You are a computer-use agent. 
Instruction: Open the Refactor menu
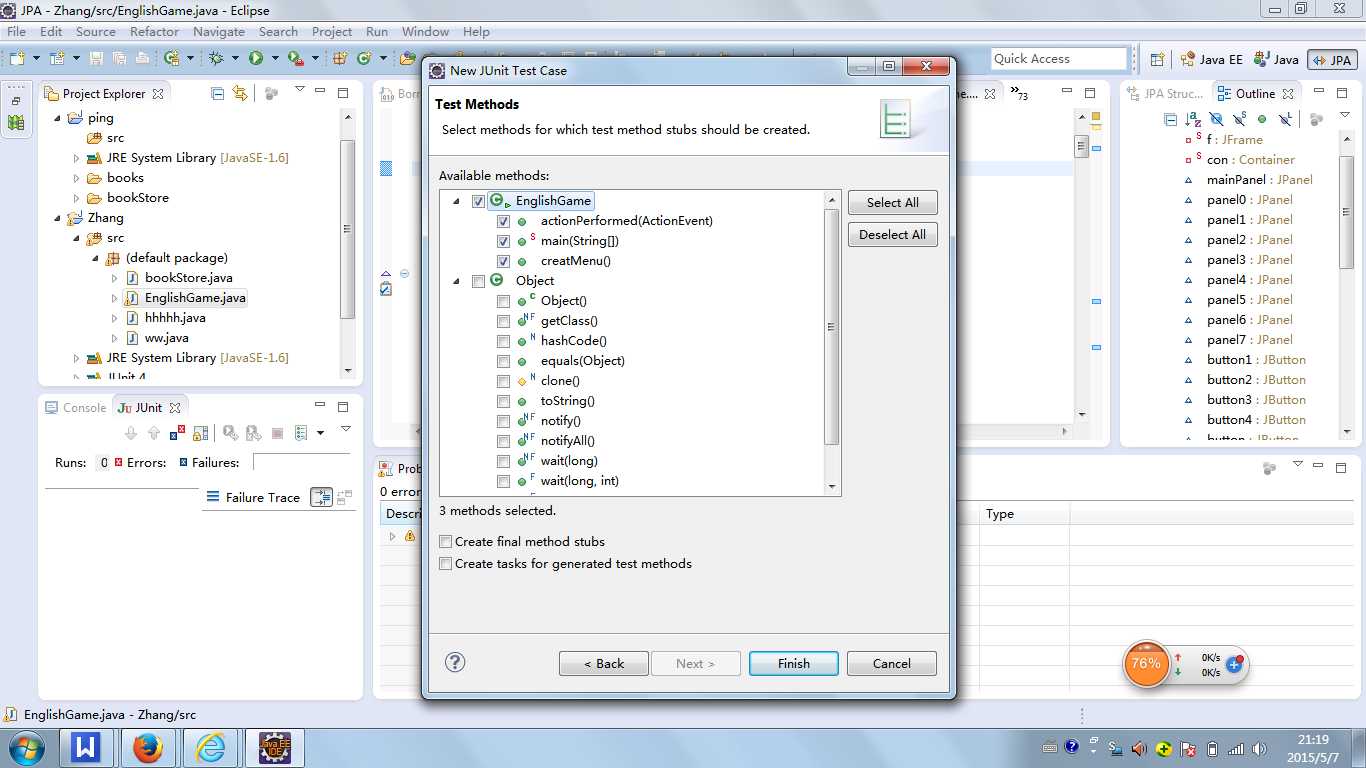click(155, 32)
